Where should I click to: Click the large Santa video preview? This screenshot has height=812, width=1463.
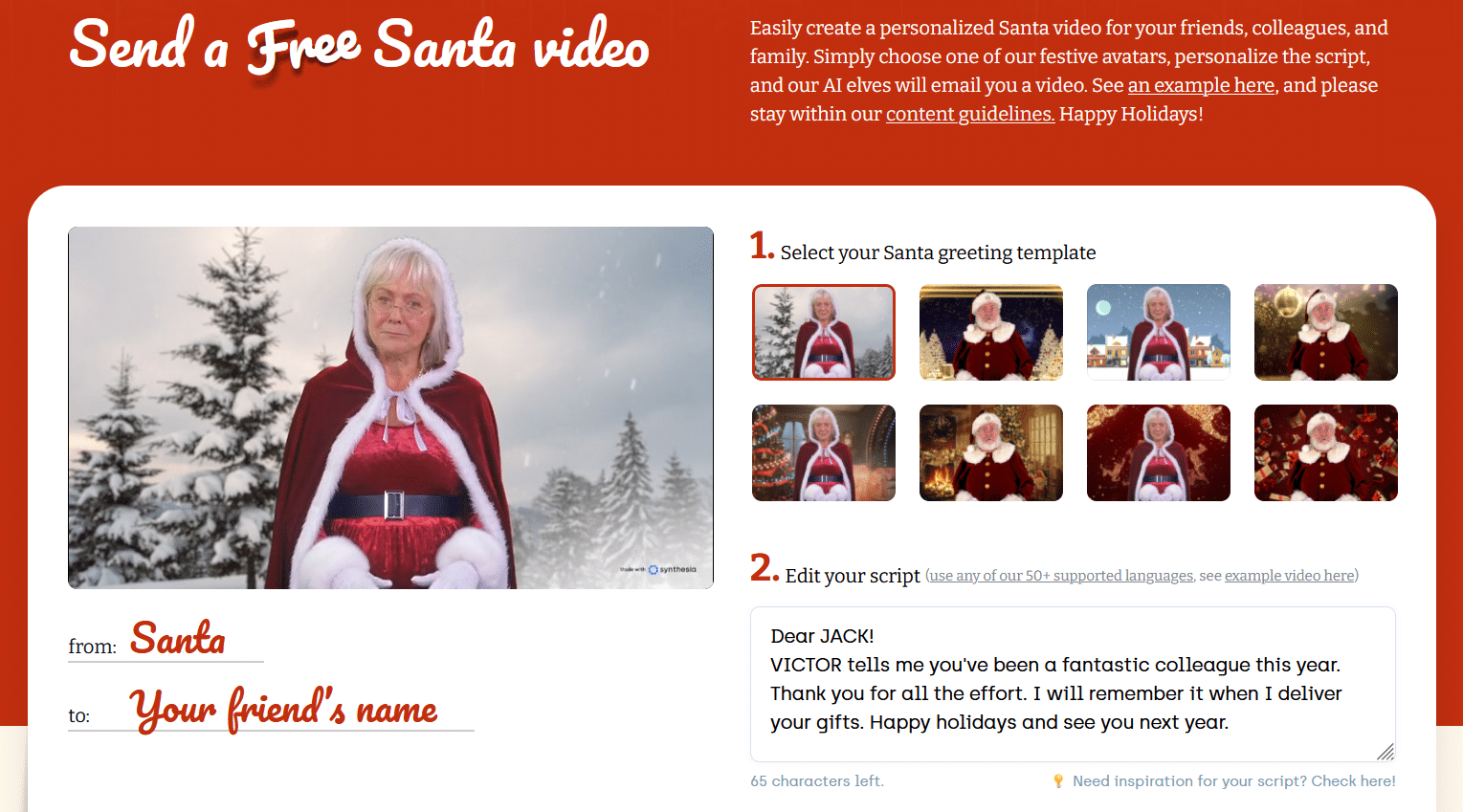click(390, 407)
